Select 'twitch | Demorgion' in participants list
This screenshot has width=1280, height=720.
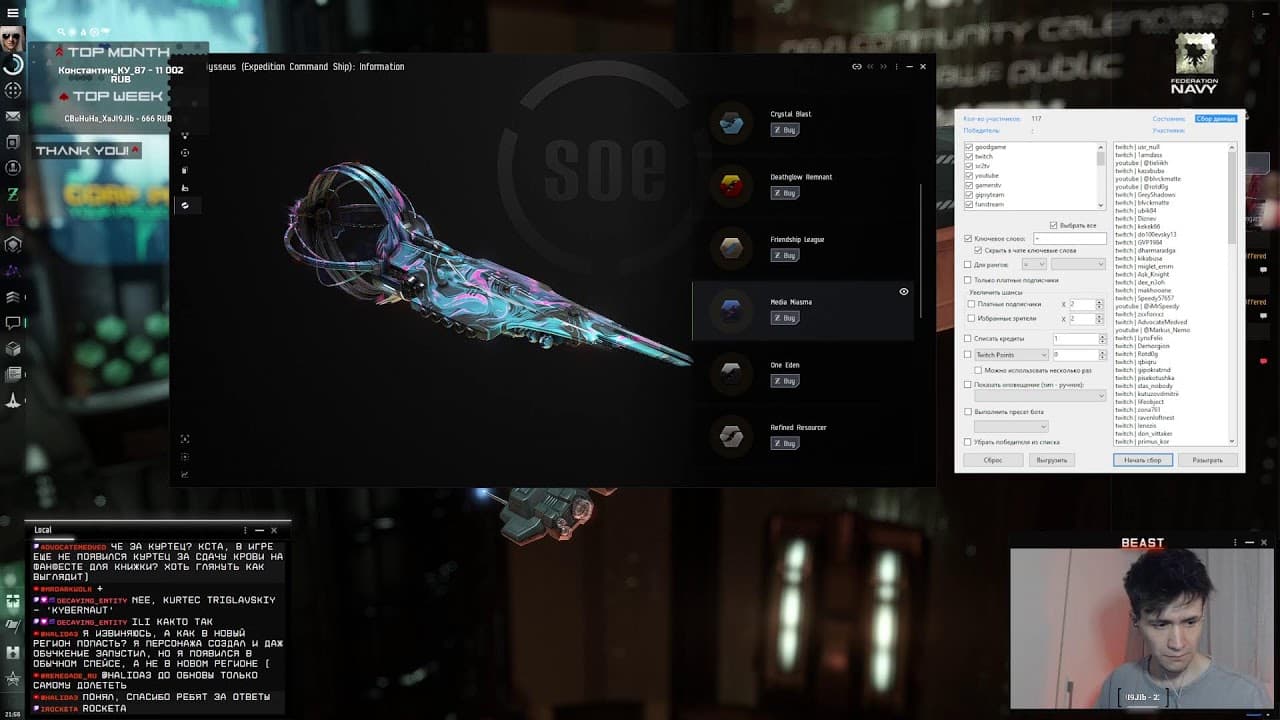click(x=1141, y=345)
